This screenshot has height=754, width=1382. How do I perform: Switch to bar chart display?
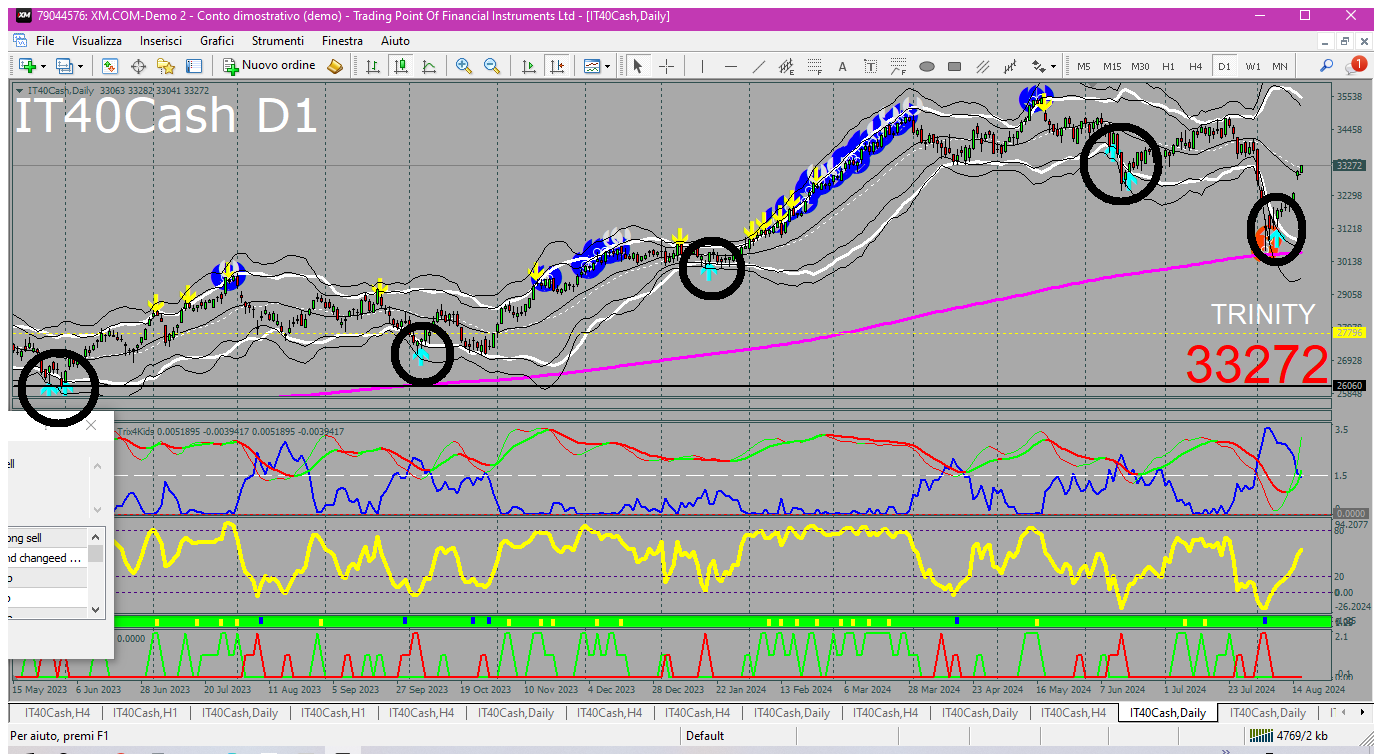[x=373, y=66]
